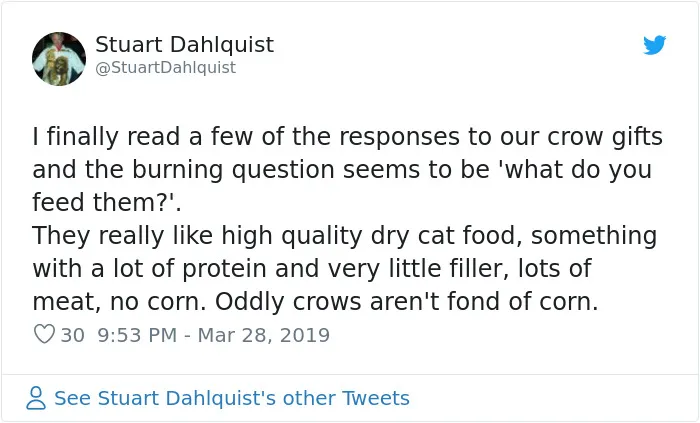This screenshot has width=700, height=423.
Task: Open Stuart Dahlquist's profile picture
Action: (59, 58)
